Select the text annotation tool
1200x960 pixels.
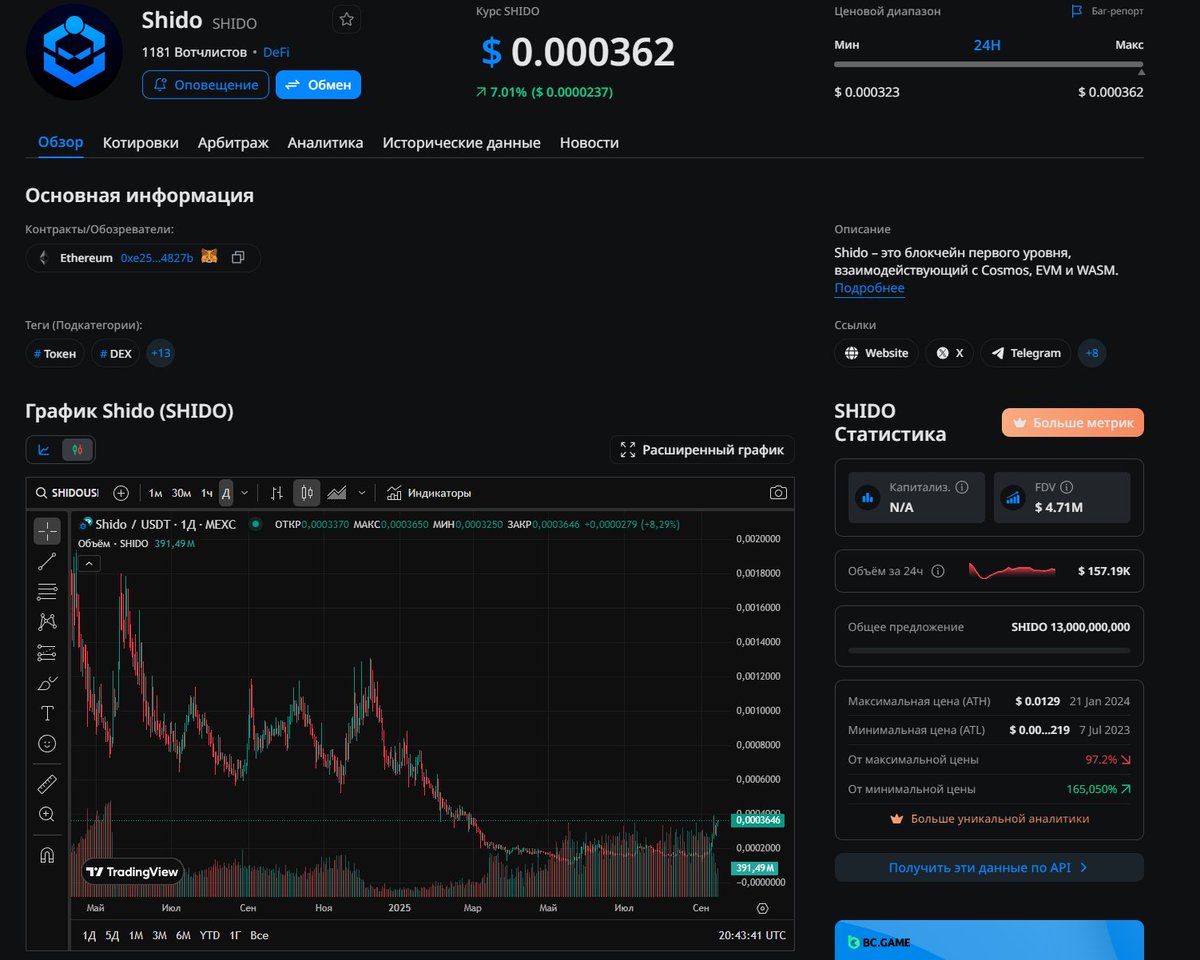47,713
